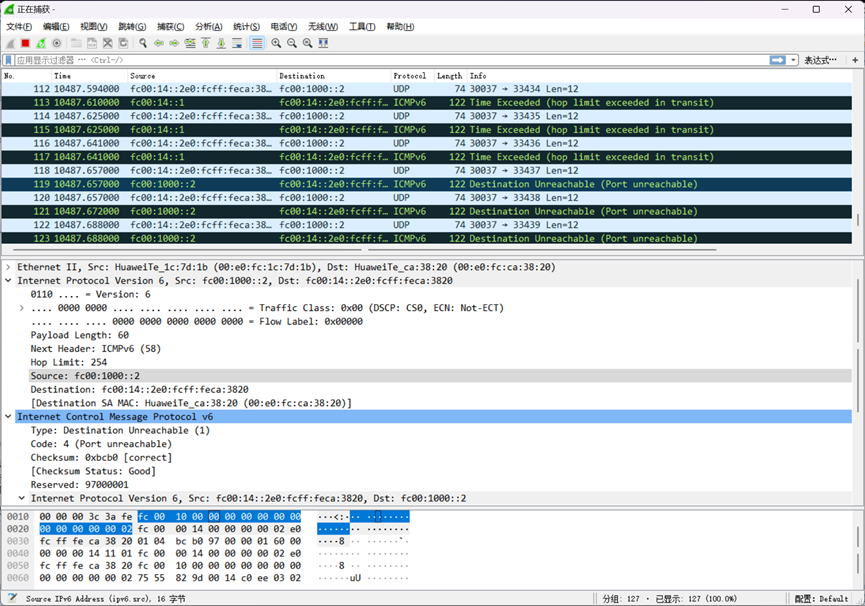Open the 捕获(C) menu
This screenshot has height=606, width=865.
(170, 26)
